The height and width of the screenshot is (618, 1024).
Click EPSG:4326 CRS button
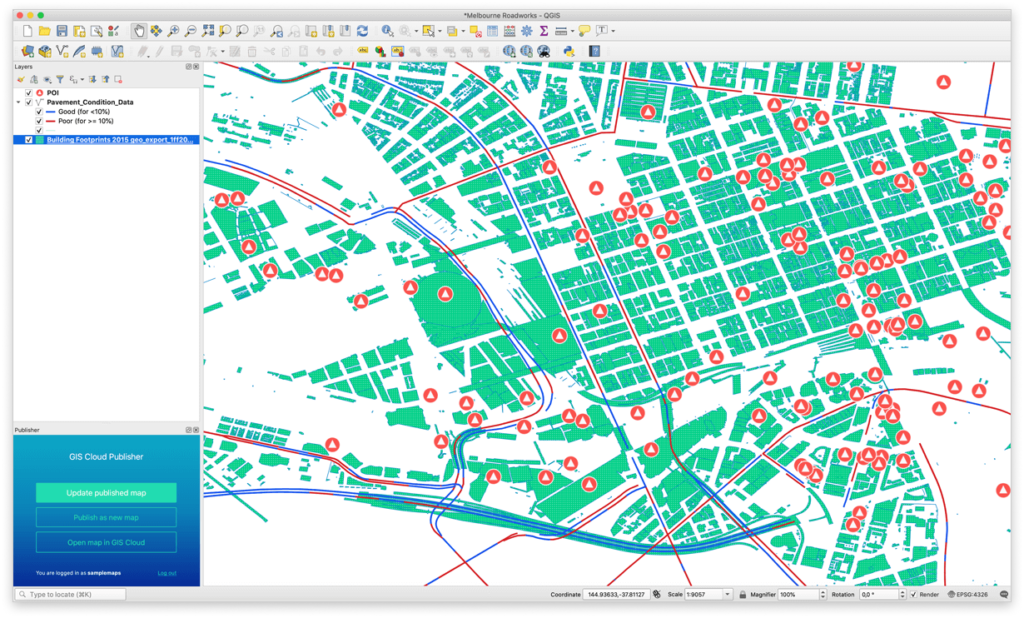[x=968, y=594]
